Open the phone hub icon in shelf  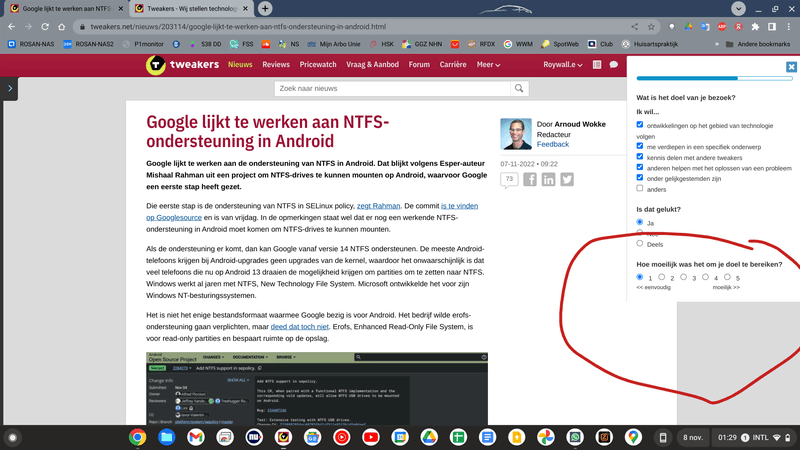[663, 437]
